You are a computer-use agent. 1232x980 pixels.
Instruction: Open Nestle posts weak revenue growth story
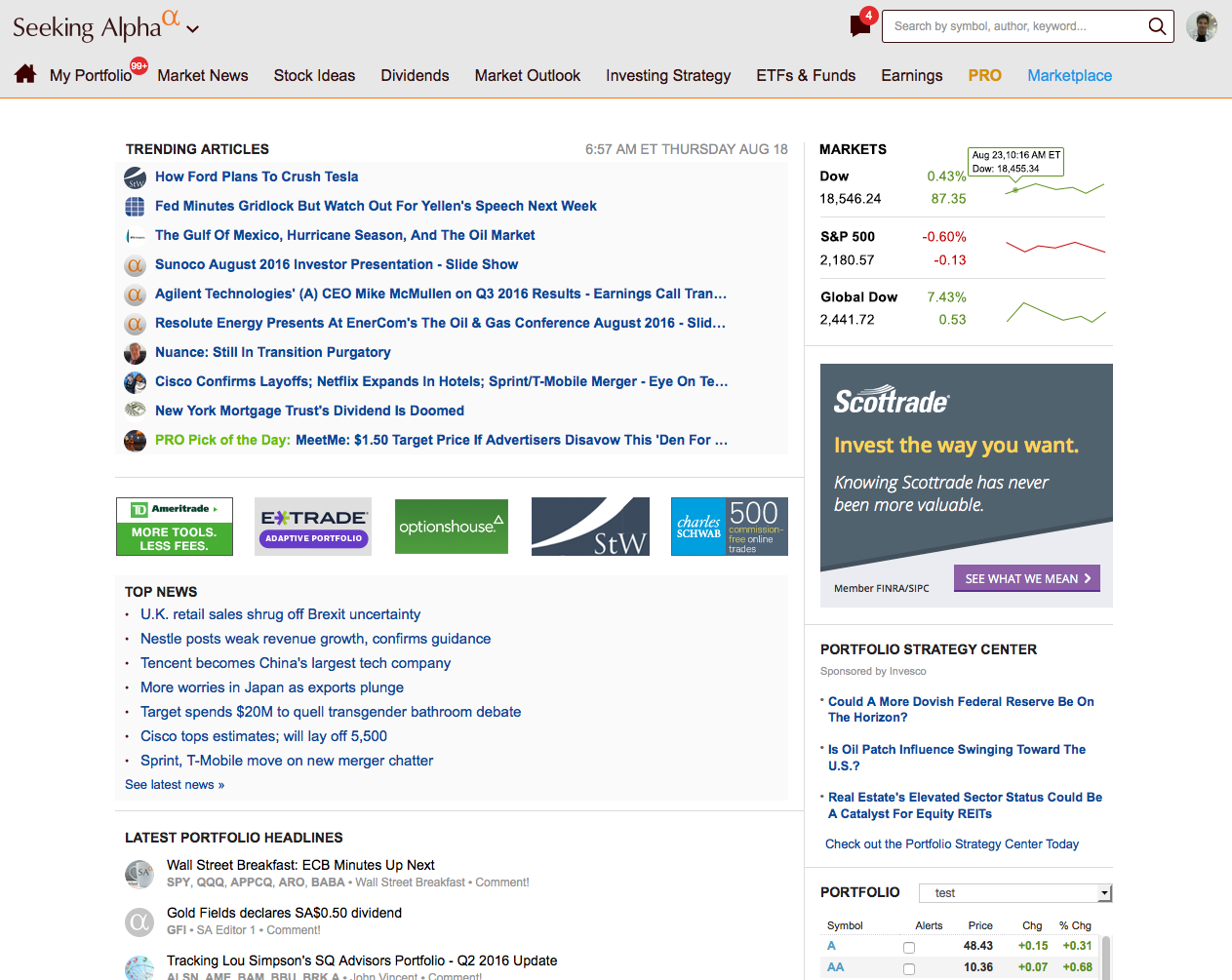coord(315,639)
